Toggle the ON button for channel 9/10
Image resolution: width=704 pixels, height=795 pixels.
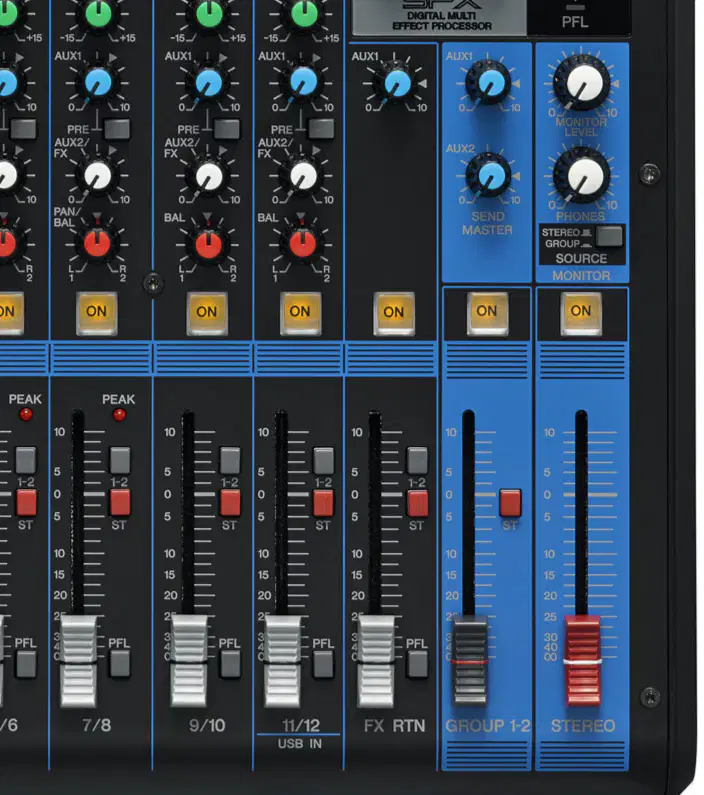(x=207, y=312)
